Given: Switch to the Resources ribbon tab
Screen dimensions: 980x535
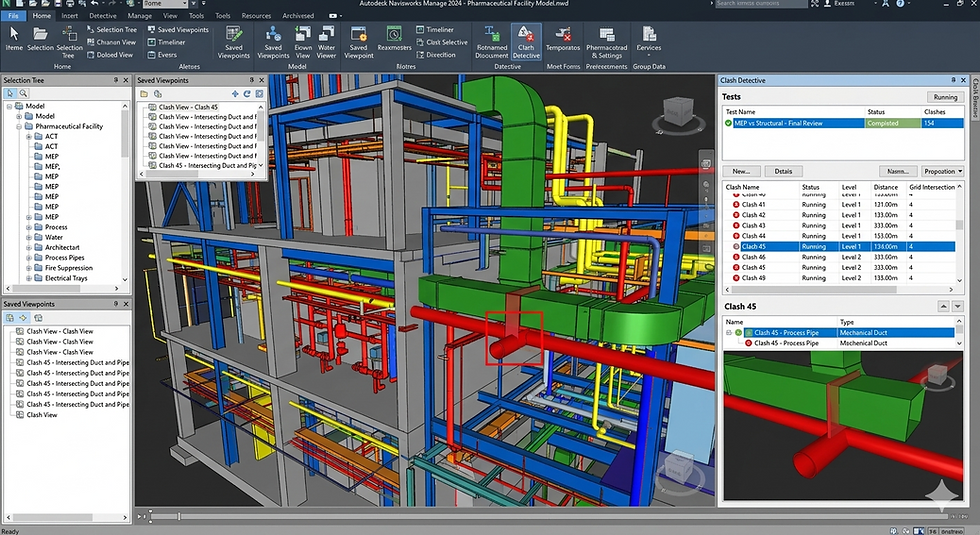Looking at the screenshot, I should pyautogui.click(x=256, y=16).
